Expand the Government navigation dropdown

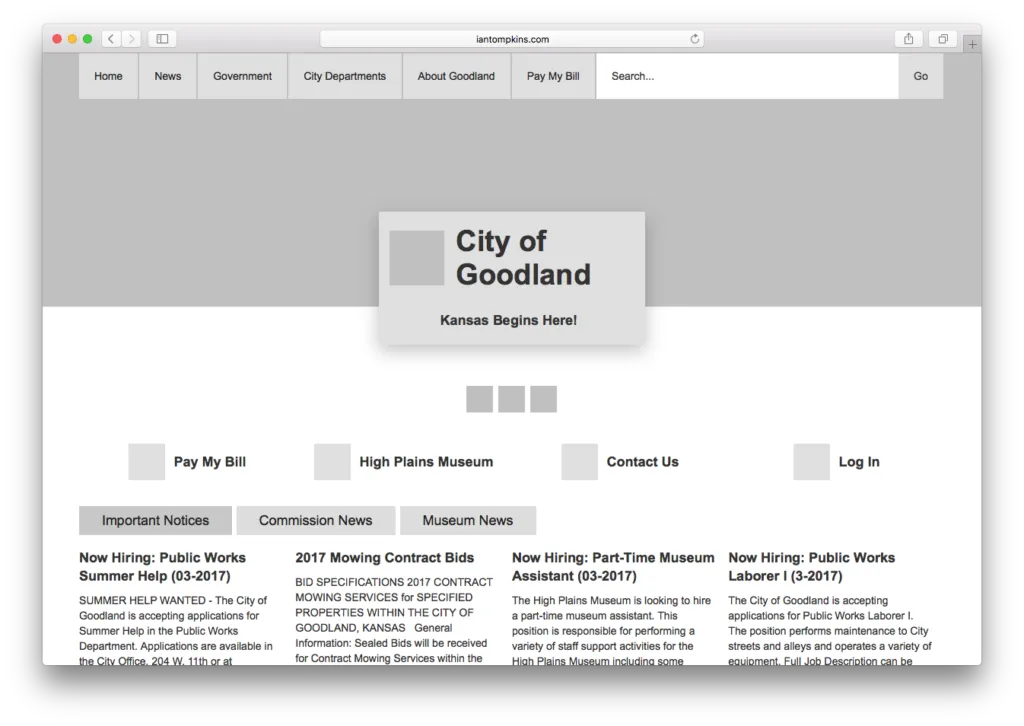point(241,75)
